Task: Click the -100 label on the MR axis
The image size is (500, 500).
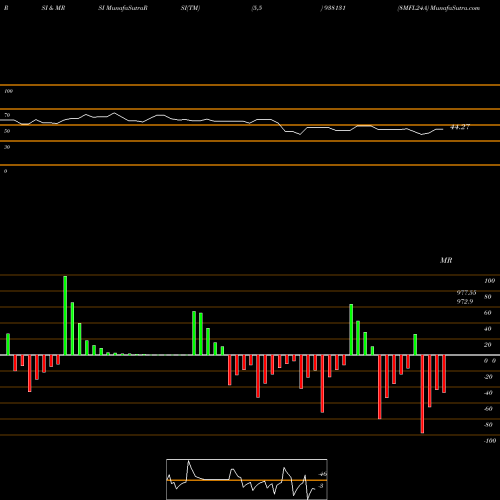Action: click(x=490, y=441)
